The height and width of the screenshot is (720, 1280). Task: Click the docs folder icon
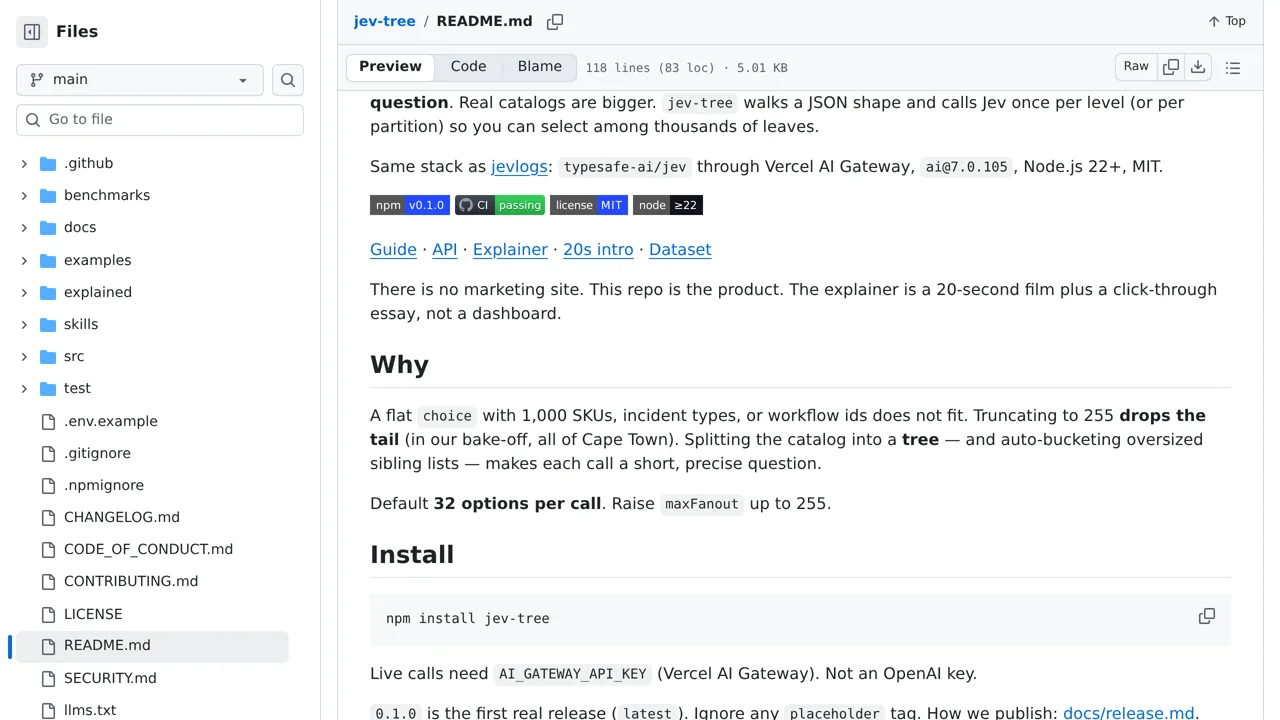pyautogui.click(x=48, y=228)
